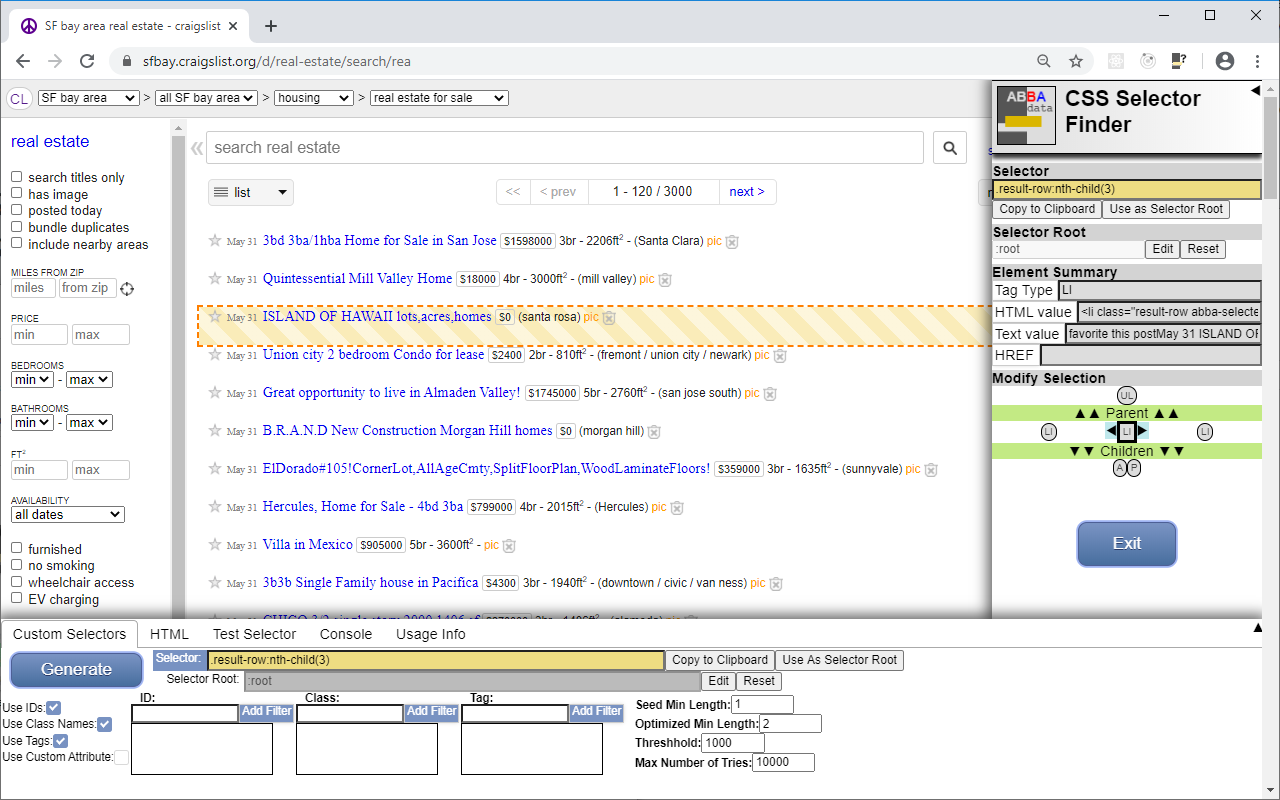This screenshot has width=1280, height=800.
Task: Disable Use IDs checkbox
Action: (x=54, y=708)
